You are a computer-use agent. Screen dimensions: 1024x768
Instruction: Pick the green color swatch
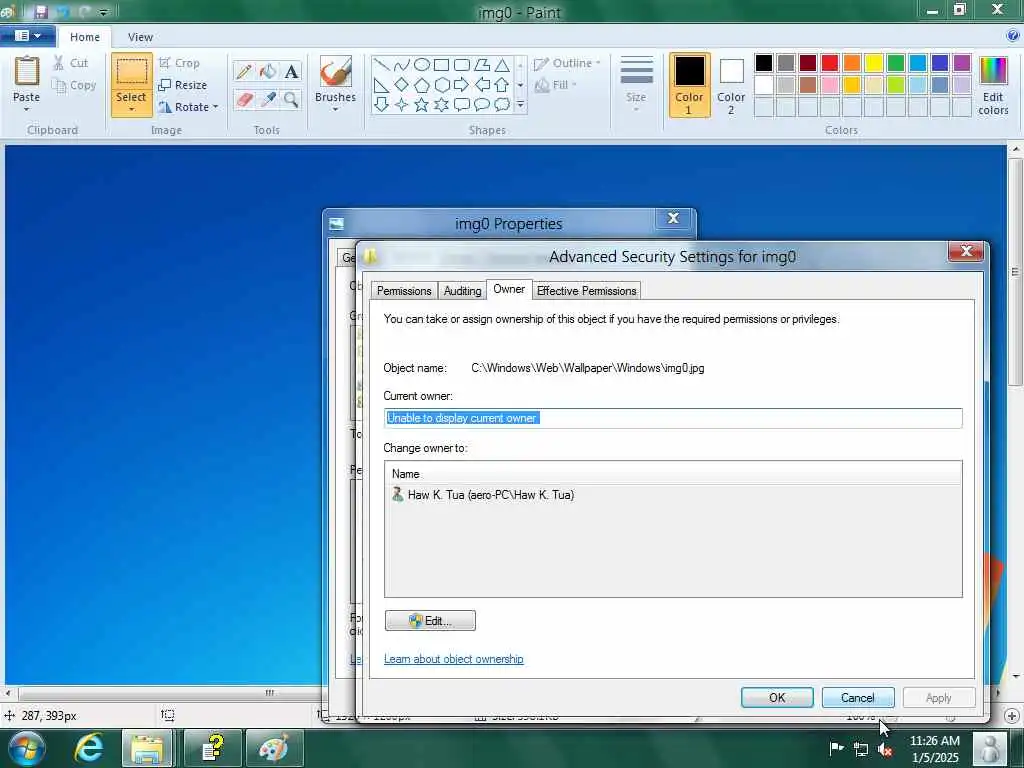[x=896, y=63]
